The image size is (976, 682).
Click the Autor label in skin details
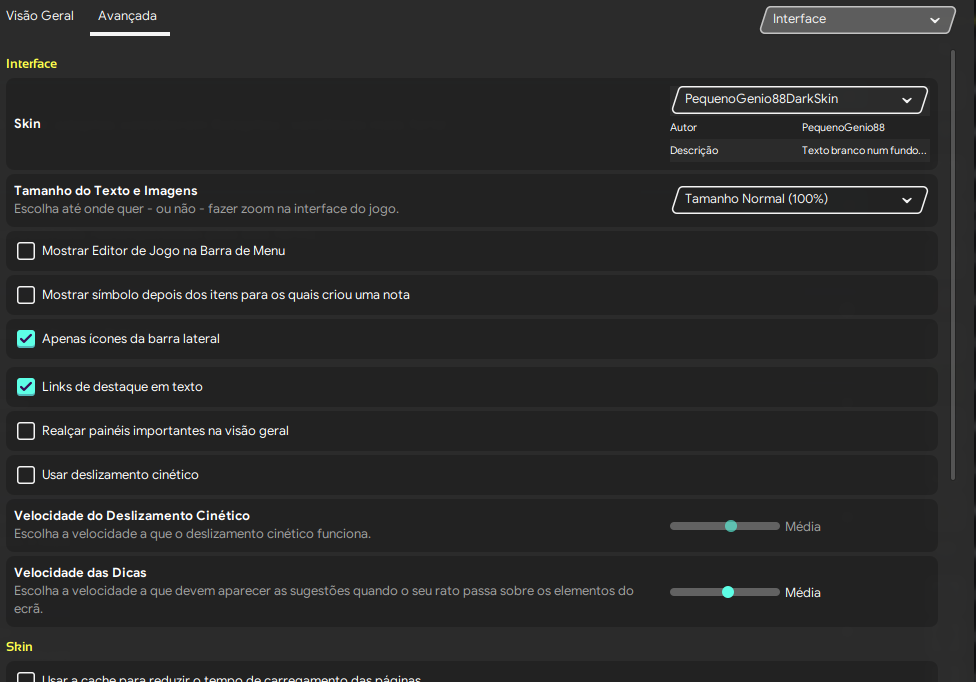pos(683,128)
